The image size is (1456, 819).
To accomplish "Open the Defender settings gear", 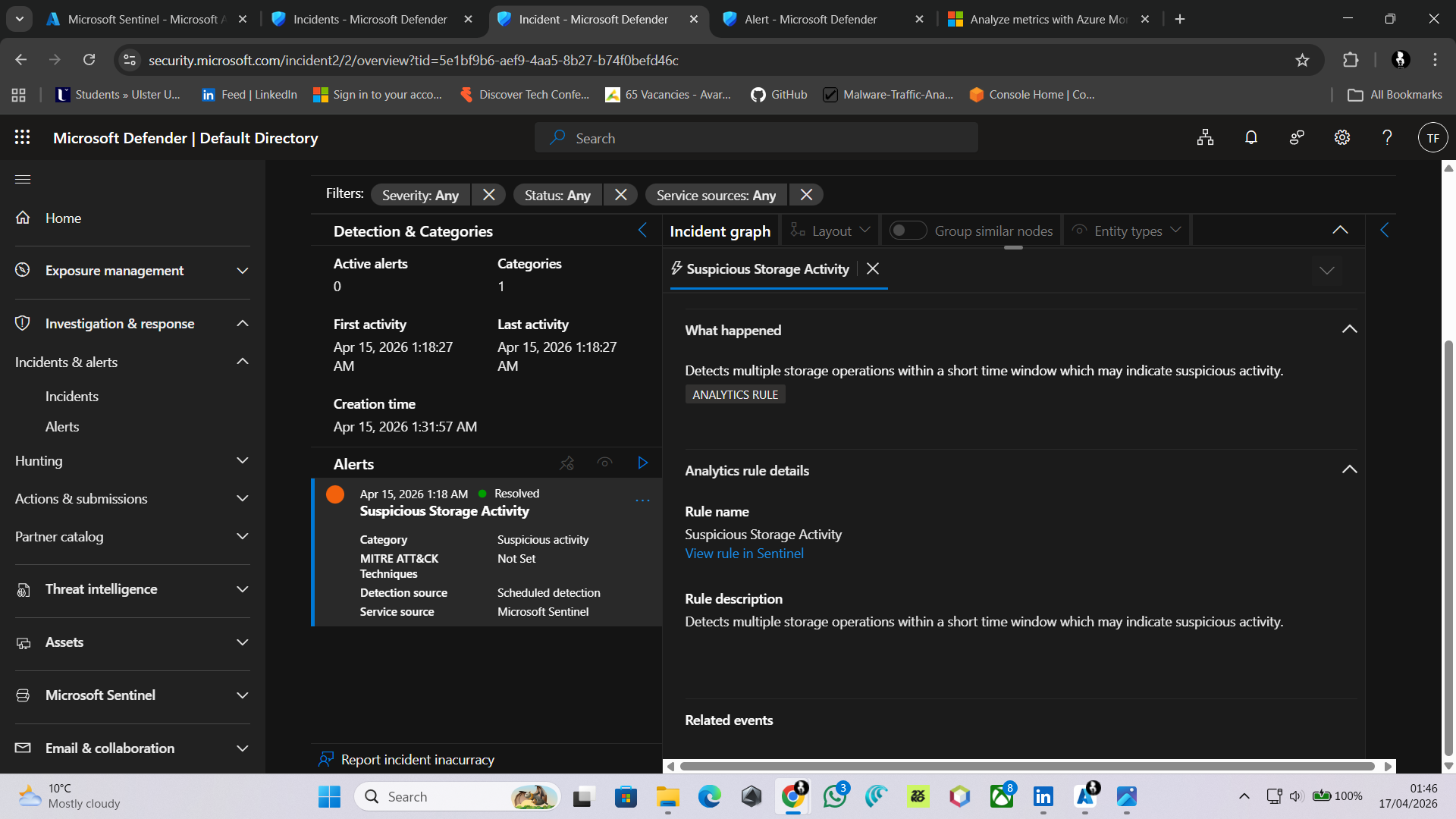I will 1342,137.
